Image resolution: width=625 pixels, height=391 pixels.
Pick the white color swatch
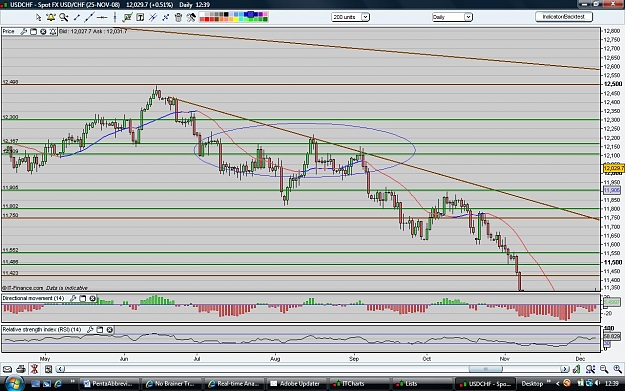[202, 15]
